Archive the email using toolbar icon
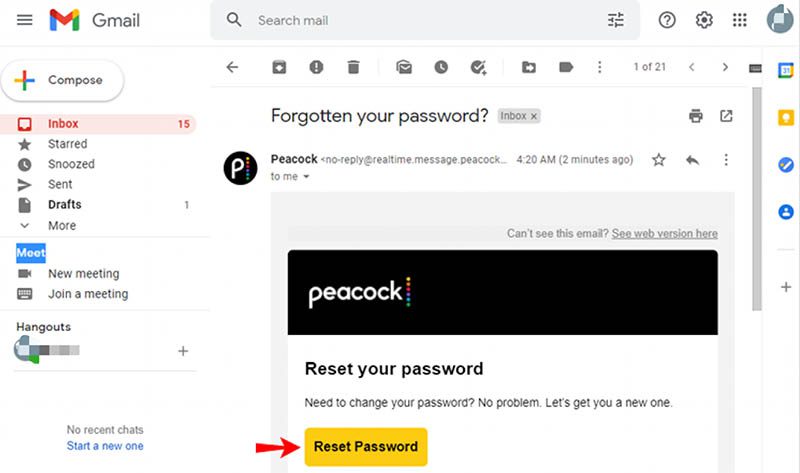The image size is (800, 473). (x=280, y=67)
